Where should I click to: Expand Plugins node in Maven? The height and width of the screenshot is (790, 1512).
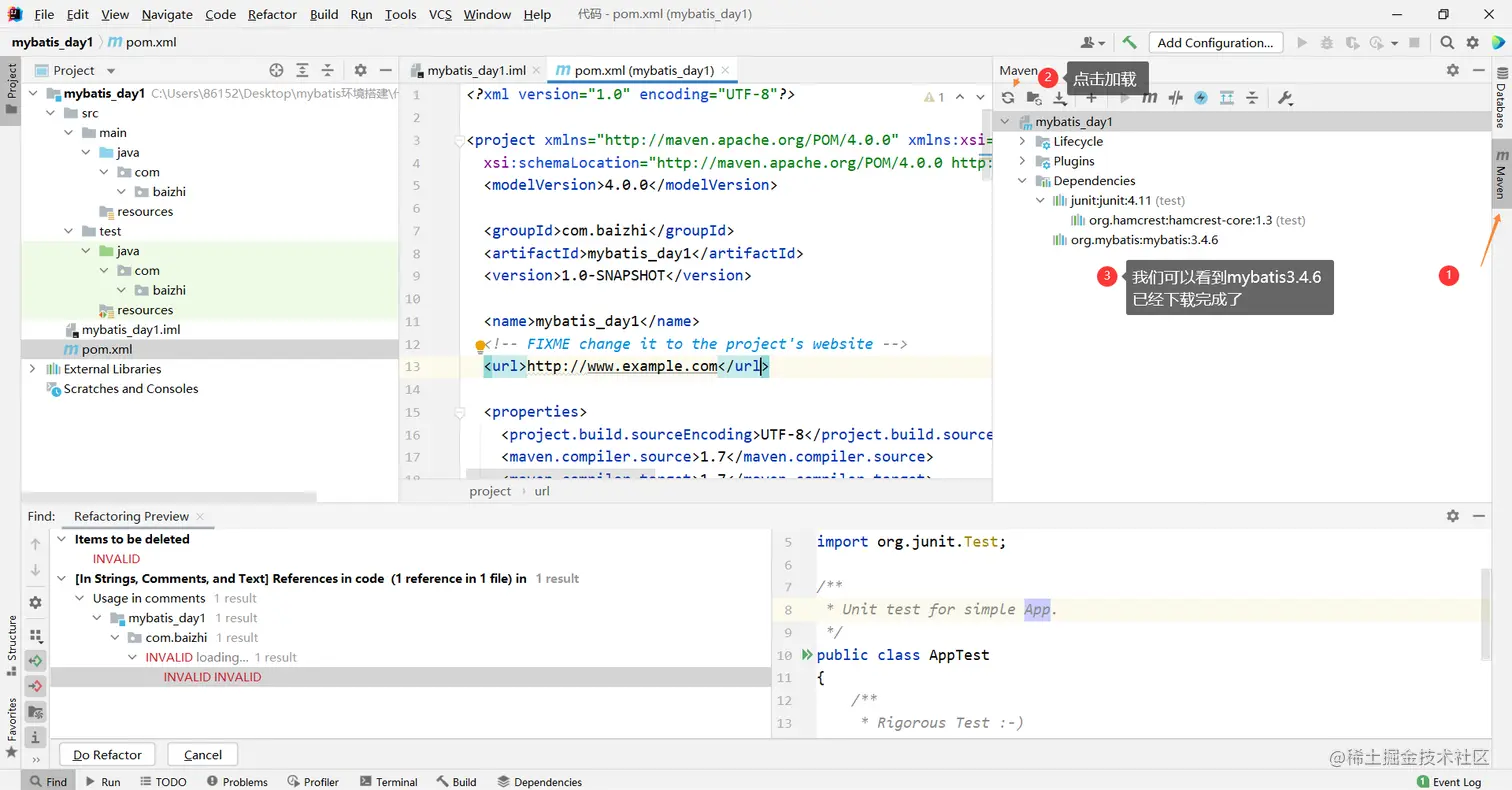pyautogui.click(x=1022, y=161)
